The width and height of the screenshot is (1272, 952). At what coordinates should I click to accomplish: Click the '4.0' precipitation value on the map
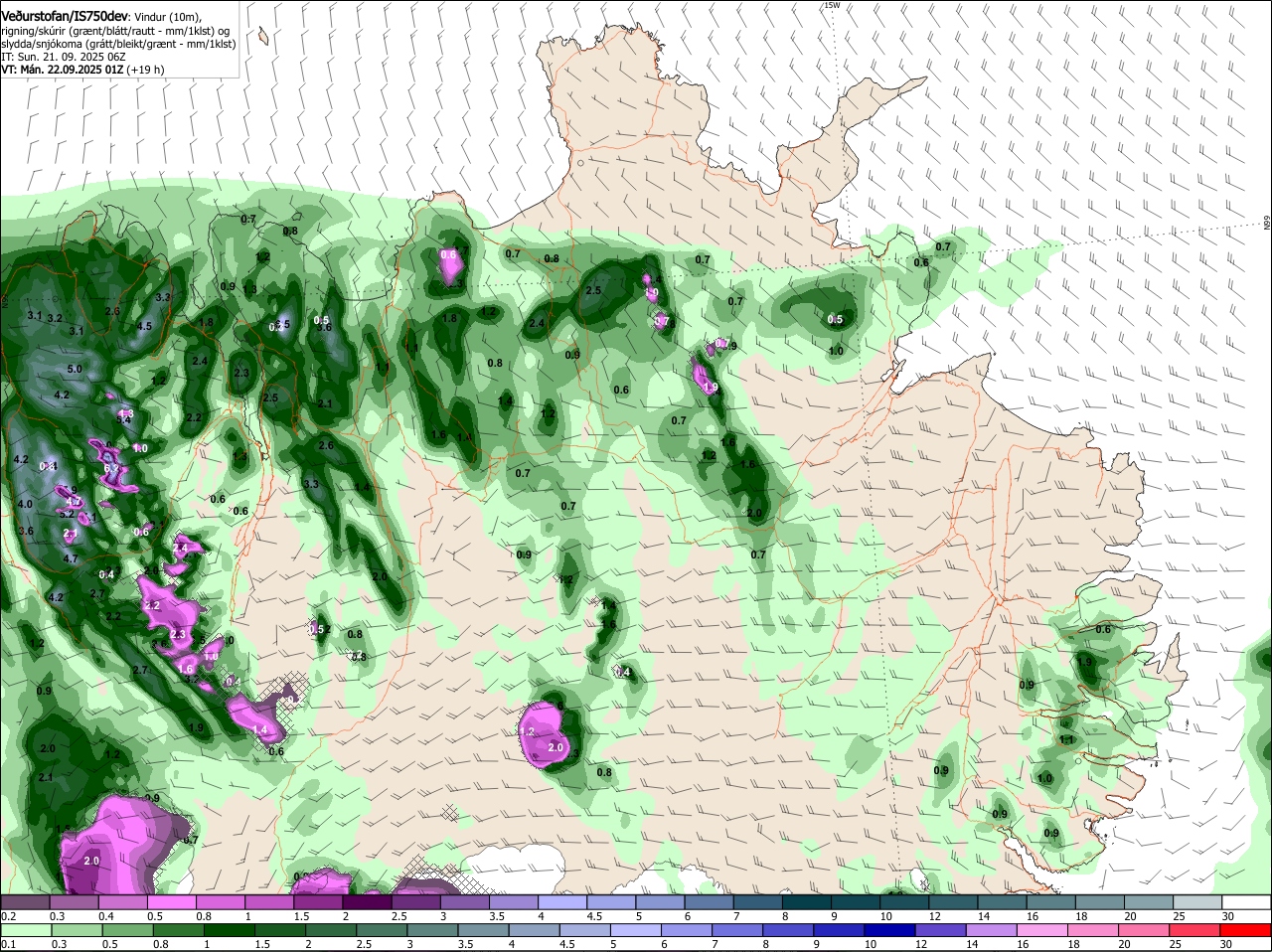point(25,504)
